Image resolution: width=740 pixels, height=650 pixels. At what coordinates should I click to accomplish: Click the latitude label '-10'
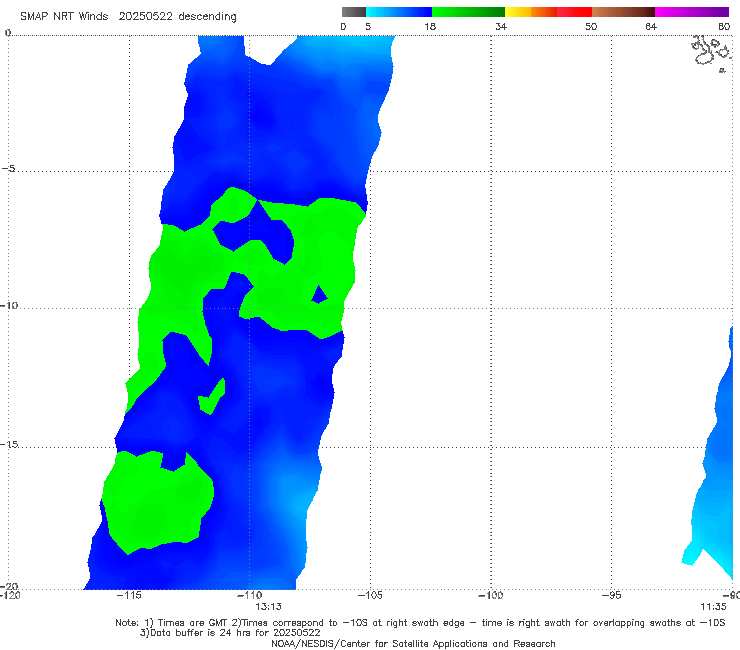tap(9, 305)
